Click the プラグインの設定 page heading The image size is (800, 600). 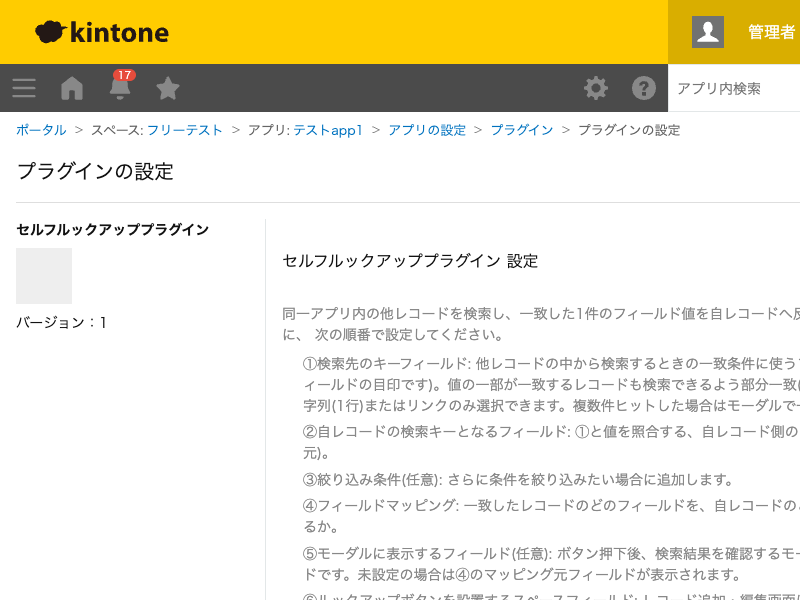tap(95, 171)
